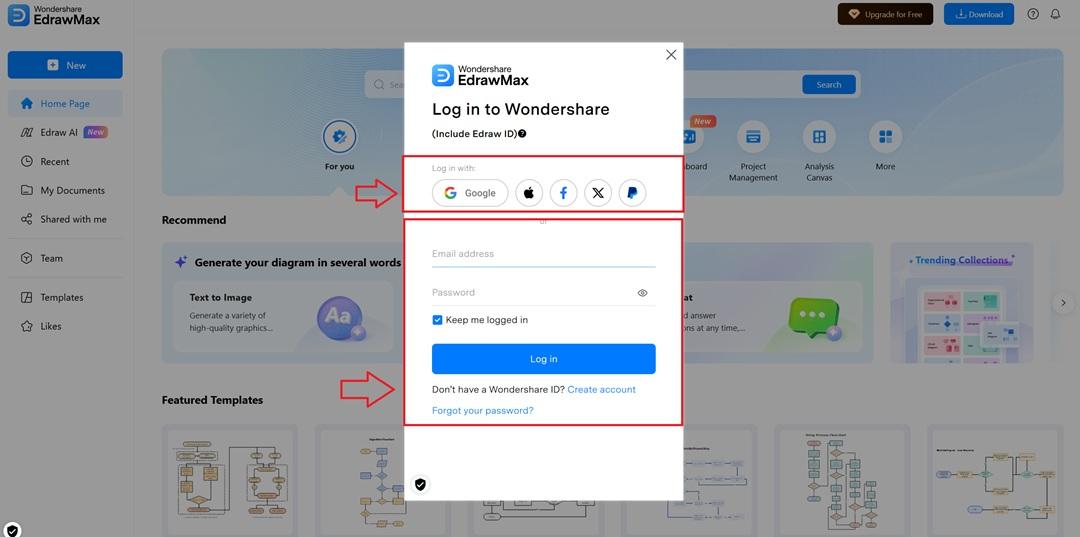Expand next templates with right chevron
This screenshot has height=537, width=1080.
coord(1063,303)
